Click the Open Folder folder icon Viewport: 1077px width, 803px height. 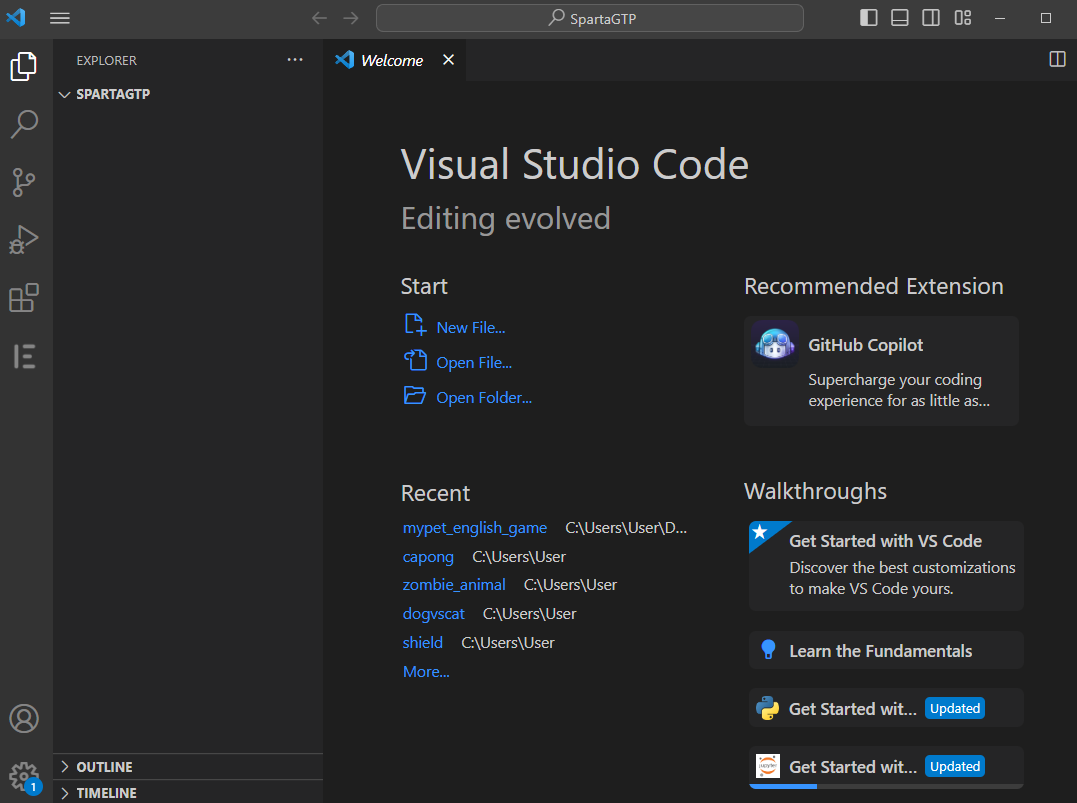point(415,396)
